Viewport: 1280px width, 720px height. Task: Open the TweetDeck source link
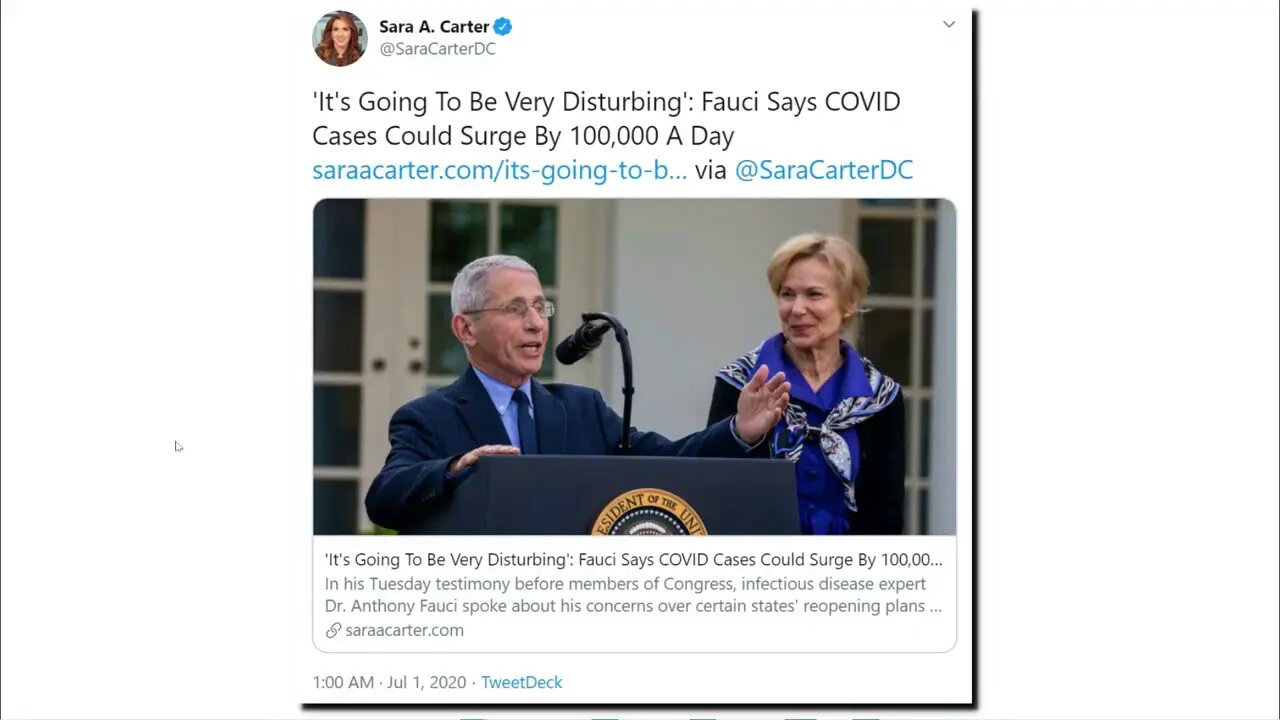(x=522, y=682)
